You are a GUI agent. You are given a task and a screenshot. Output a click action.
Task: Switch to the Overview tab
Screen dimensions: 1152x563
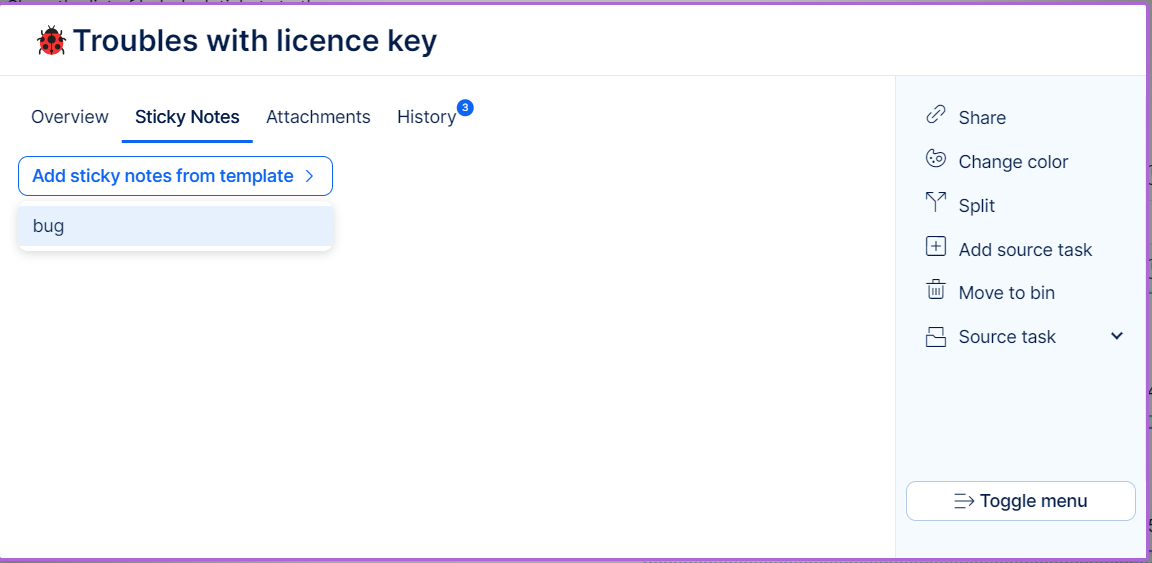pos(70,117)
